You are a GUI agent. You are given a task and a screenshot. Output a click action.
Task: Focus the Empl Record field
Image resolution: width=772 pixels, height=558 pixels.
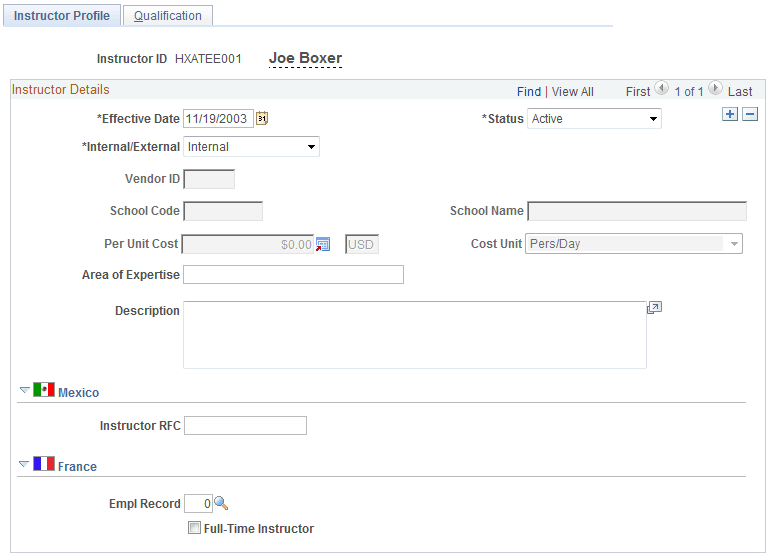tap(198, 504)
